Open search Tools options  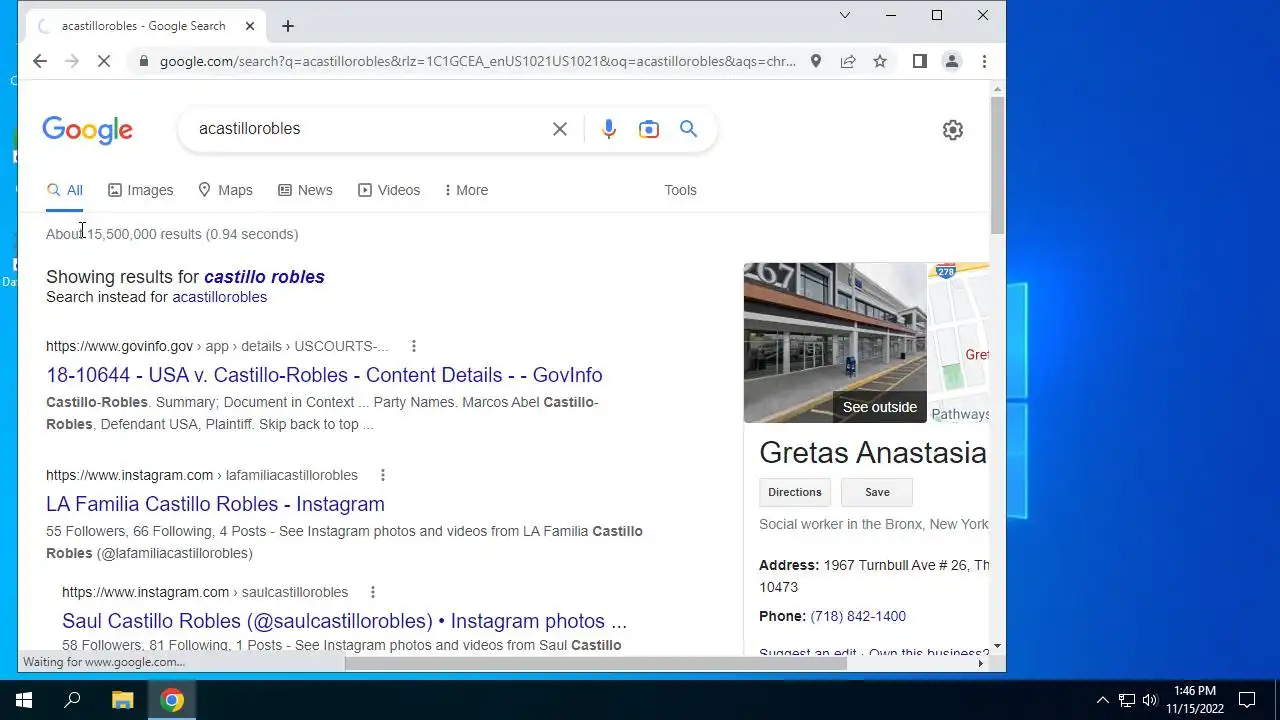pyautogui.click(x=680, y=190)
